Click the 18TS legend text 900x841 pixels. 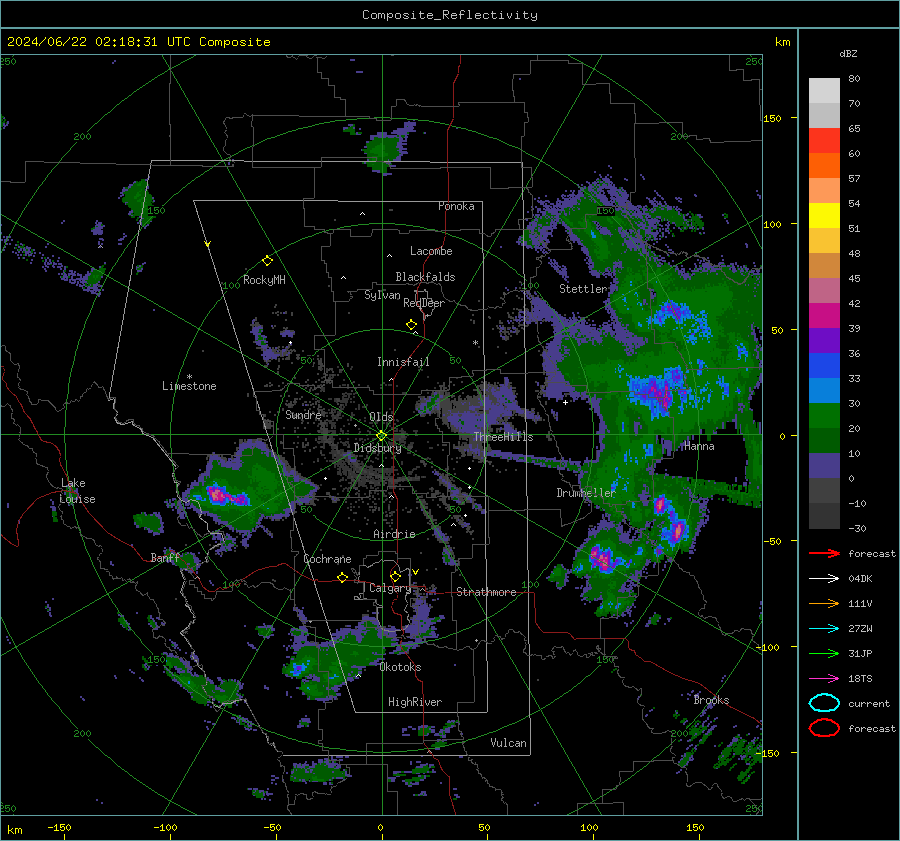tap(860, 679)
